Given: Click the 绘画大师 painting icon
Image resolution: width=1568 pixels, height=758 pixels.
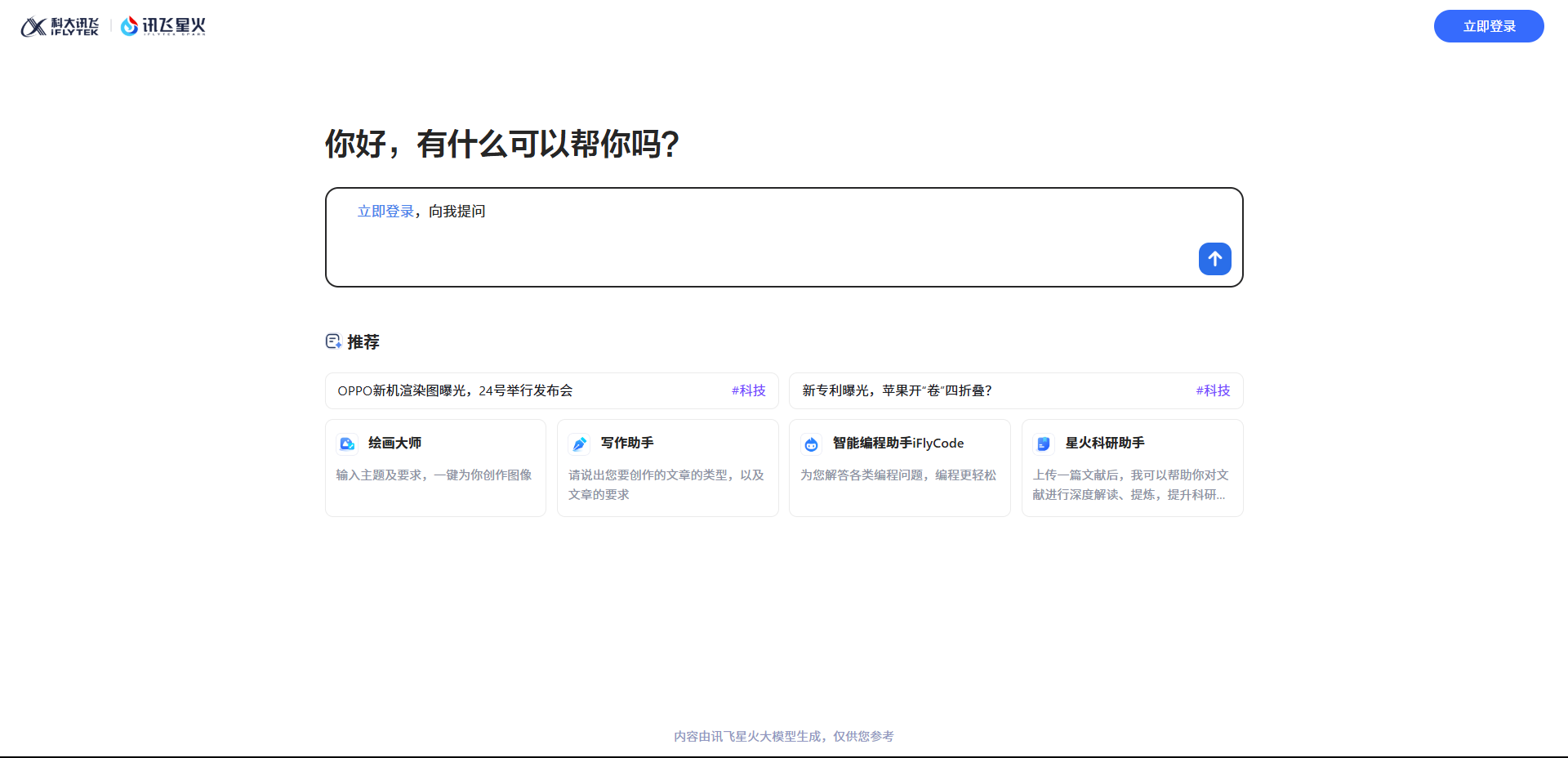Looking at the screenshot, I should coord(347,444).
